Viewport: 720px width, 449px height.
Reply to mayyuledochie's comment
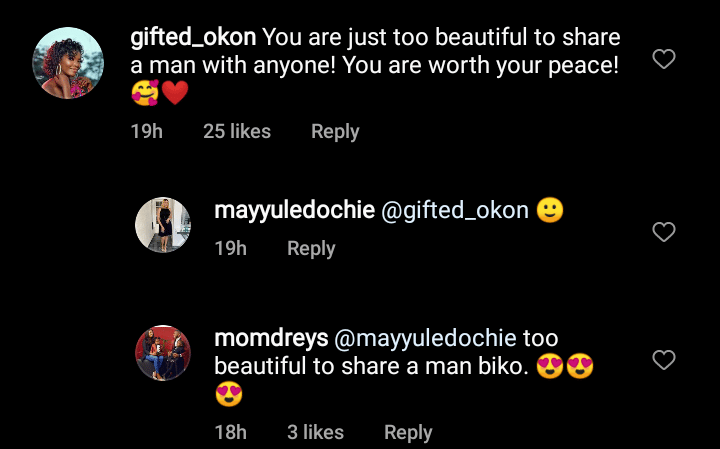pyautogui.click(x=311, y=249)
